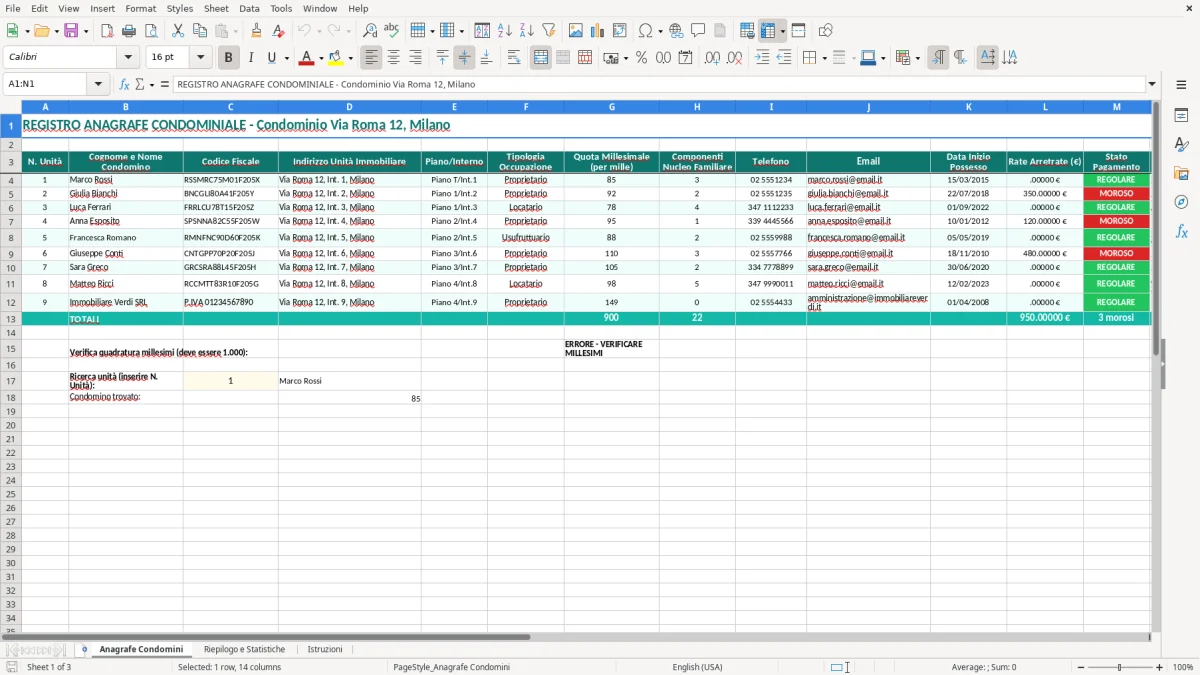The width and height of the screenshot is (1200, 675).
Task: Open the Special Character omega icon
Action: click(x=645, y=31)
